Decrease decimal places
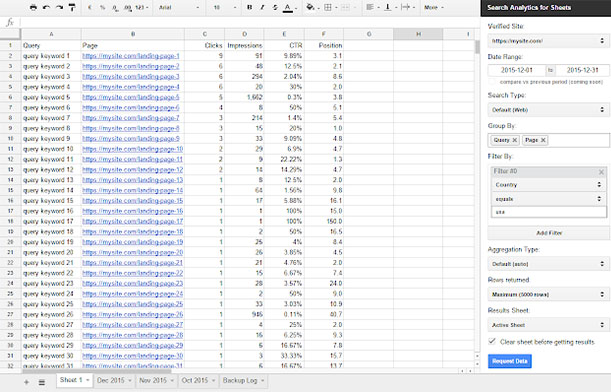The image size is (611, 392). [x=115, y=7]
